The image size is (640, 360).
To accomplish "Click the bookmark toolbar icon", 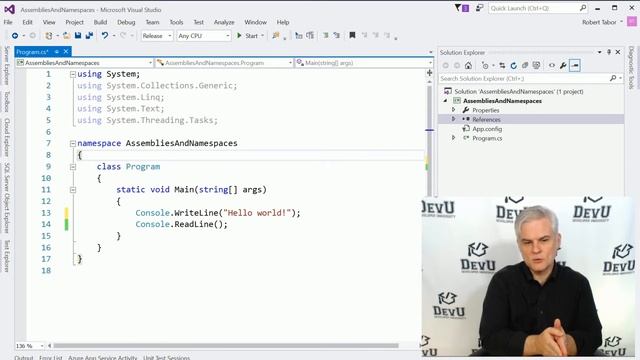I will pos(352,36).
